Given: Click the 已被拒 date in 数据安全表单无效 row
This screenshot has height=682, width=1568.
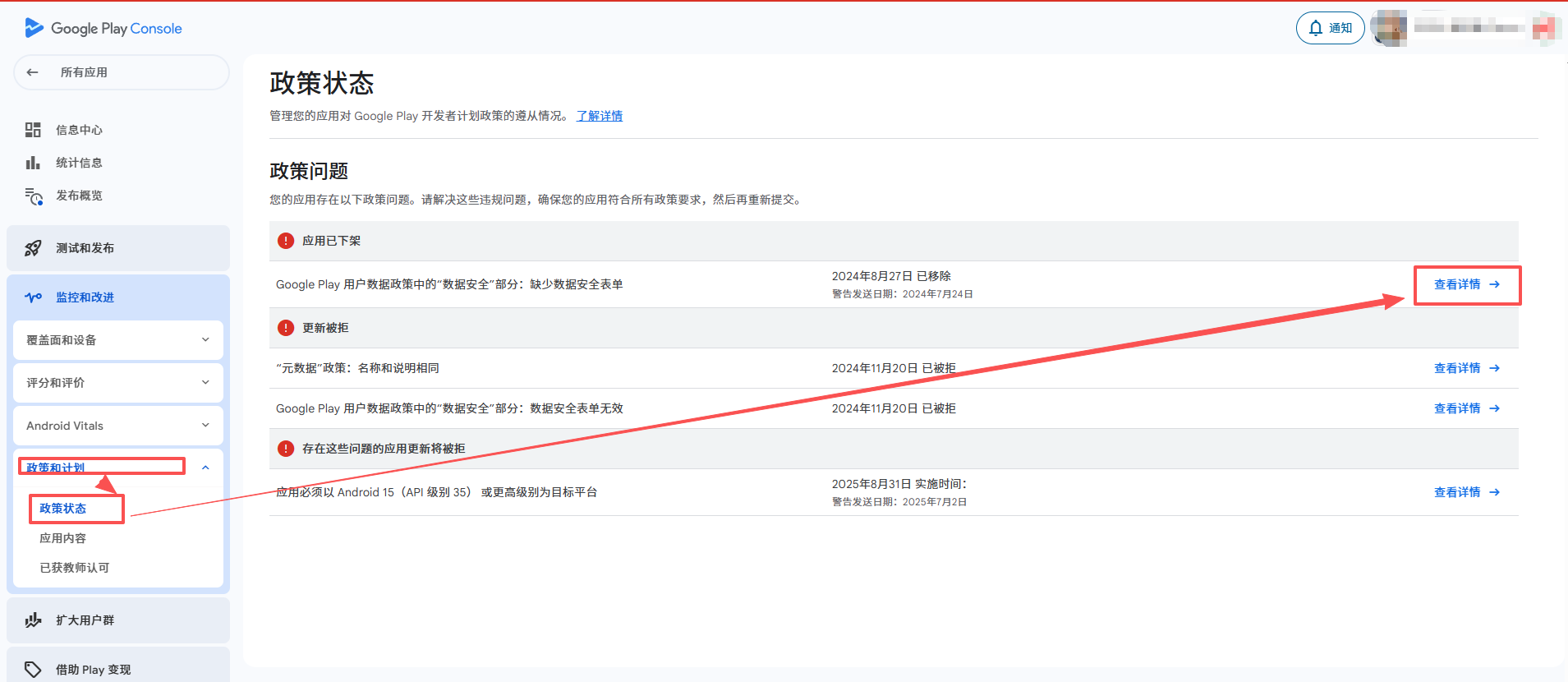Looking at the screenshot, I should tap(894, 408).
